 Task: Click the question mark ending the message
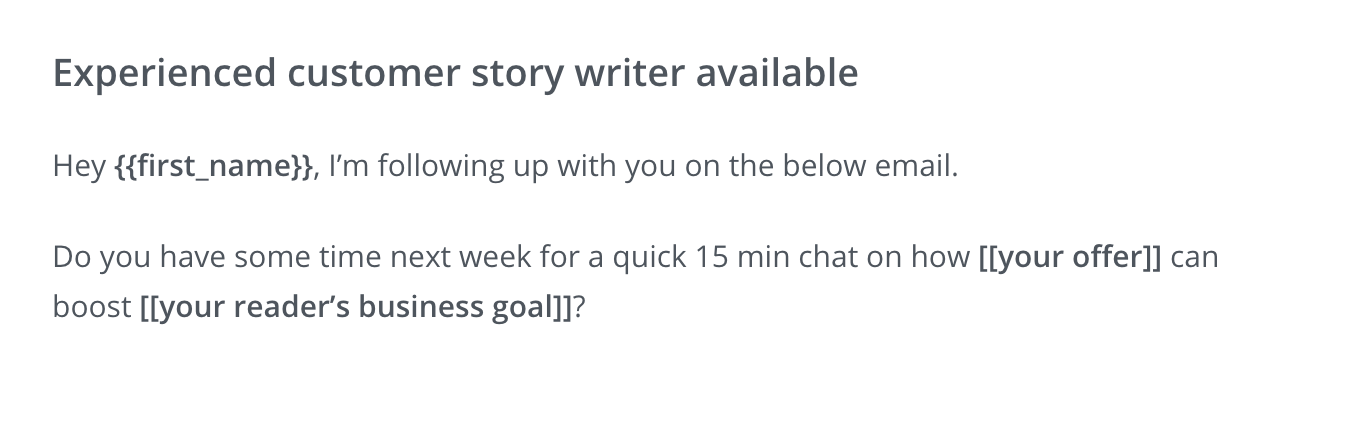pyautogui.click(x=578, y=306)
